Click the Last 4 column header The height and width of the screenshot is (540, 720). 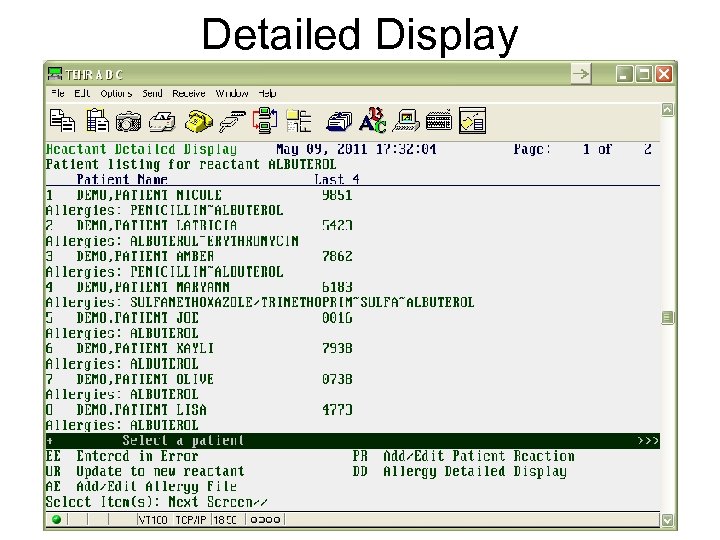click(337, 179)
